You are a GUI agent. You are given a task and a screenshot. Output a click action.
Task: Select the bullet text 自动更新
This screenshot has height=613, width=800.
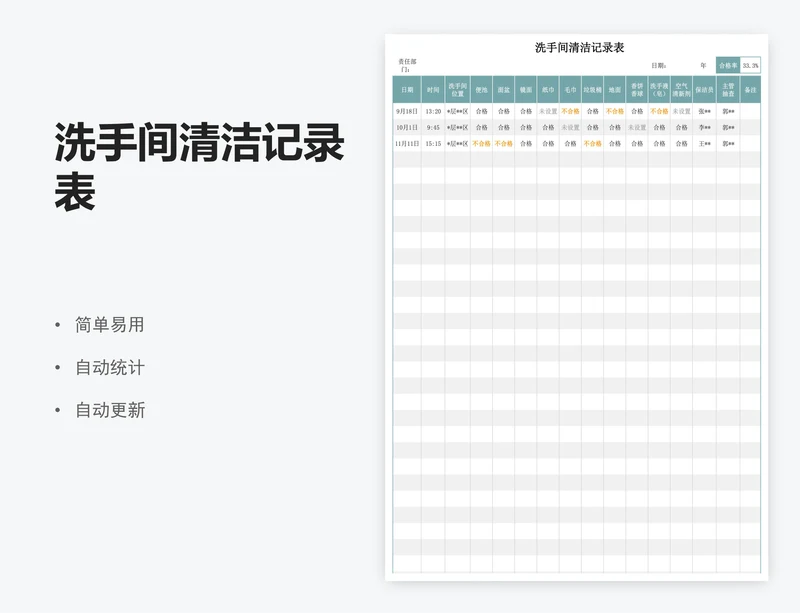point(110,410)
